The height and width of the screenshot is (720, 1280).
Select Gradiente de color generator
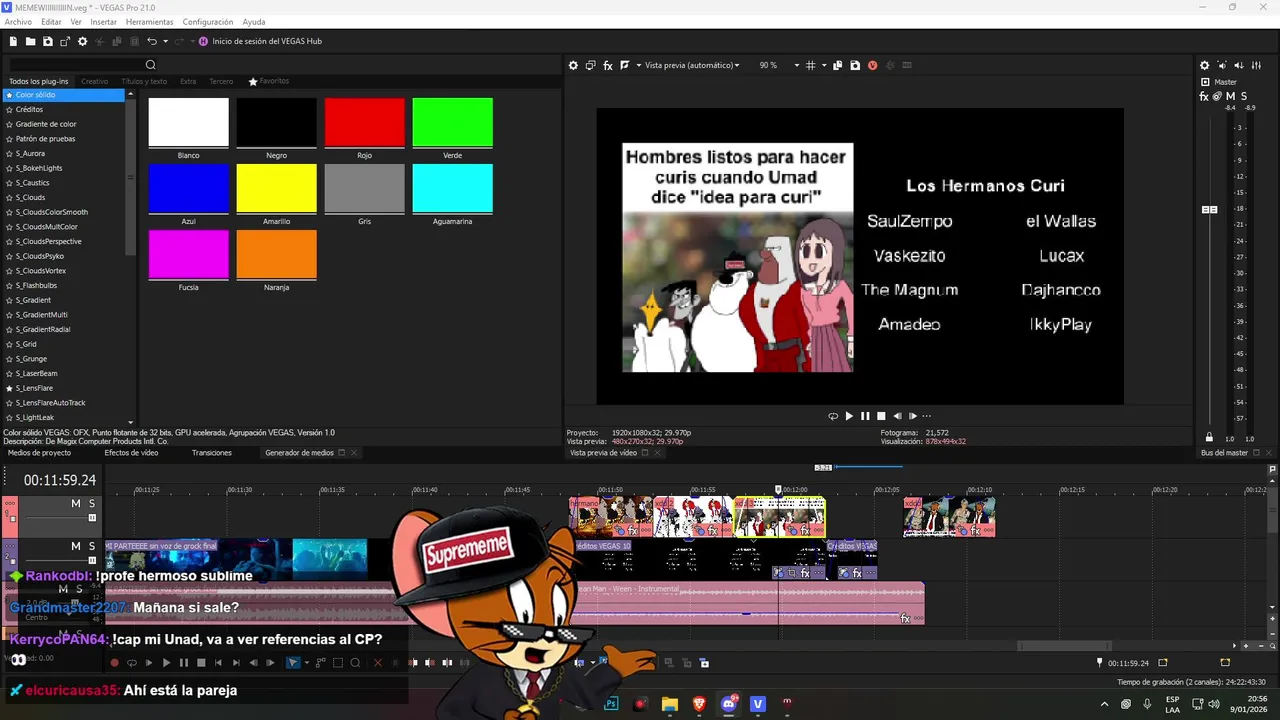point(46,124)
